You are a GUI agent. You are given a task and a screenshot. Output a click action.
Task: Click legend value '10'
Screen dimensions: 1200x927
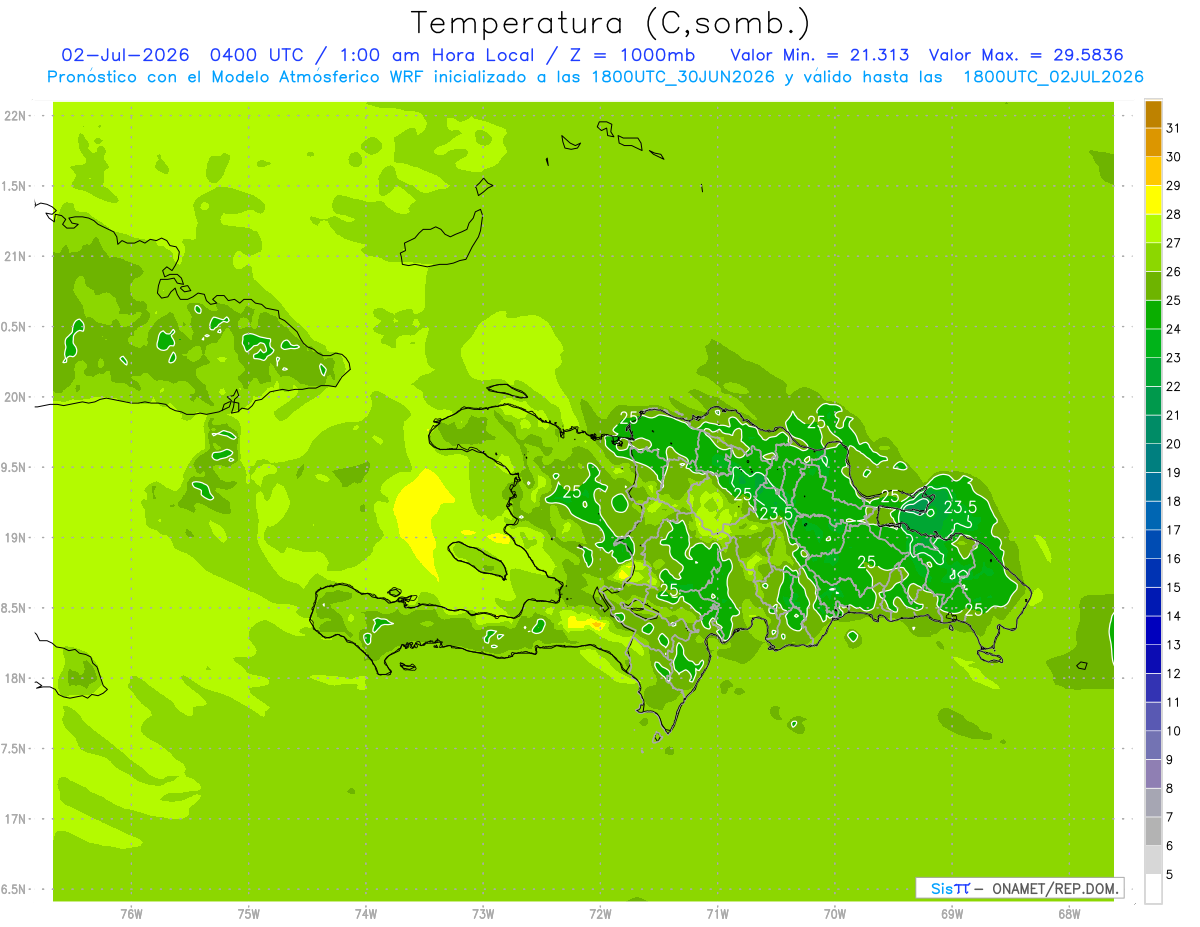click(x=1174, y=731)
